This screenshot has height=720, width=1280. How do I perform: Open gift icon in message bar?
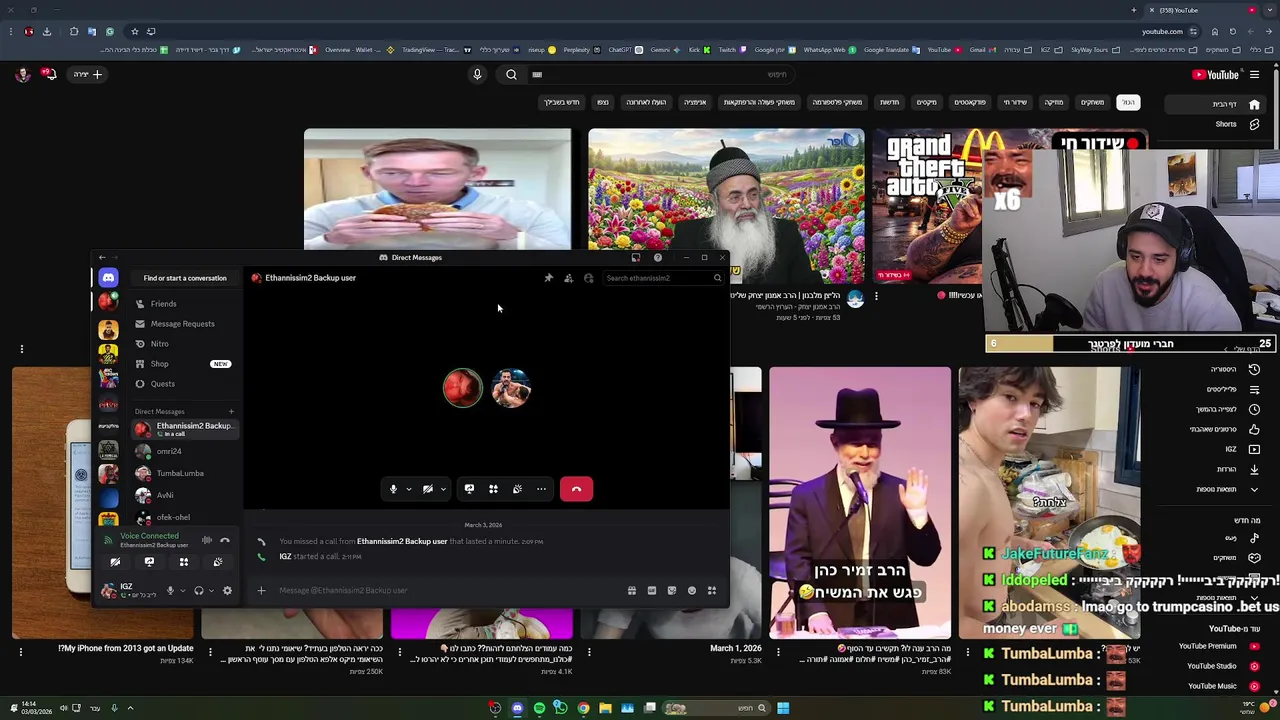click(x=632, y=590)
